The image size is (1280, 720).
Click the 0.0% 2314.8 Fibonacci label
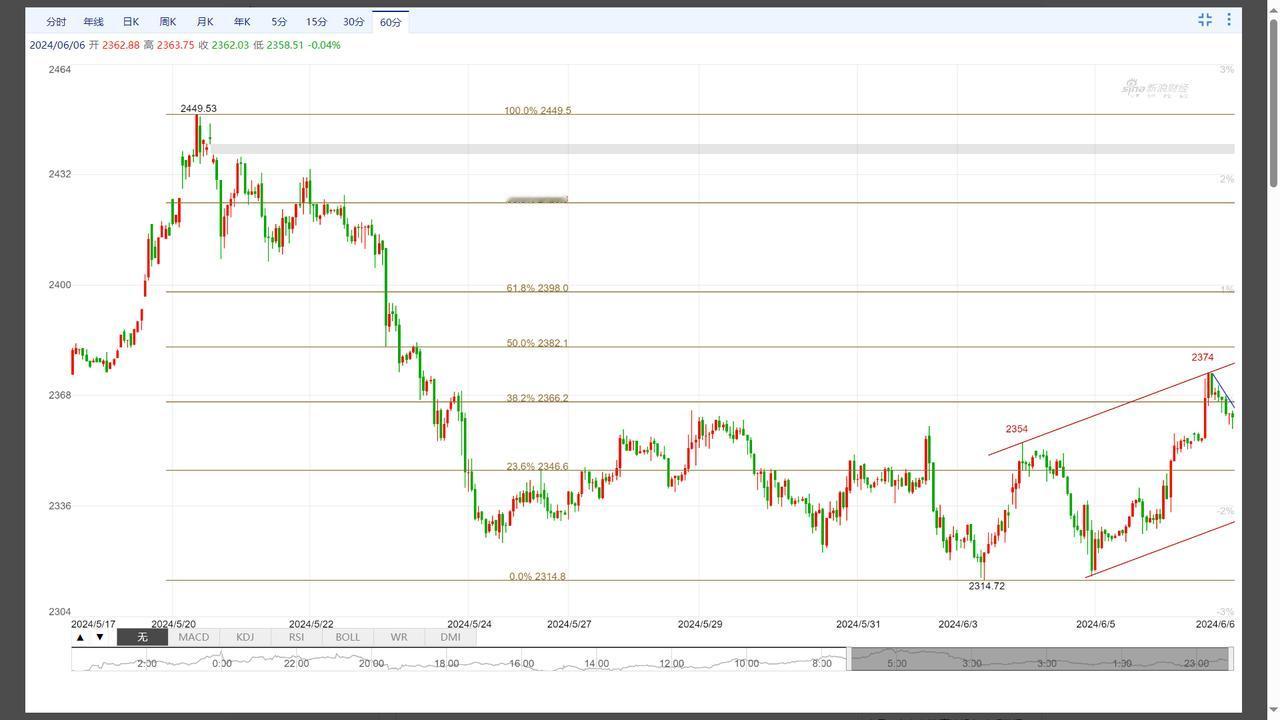click(537, 576)
